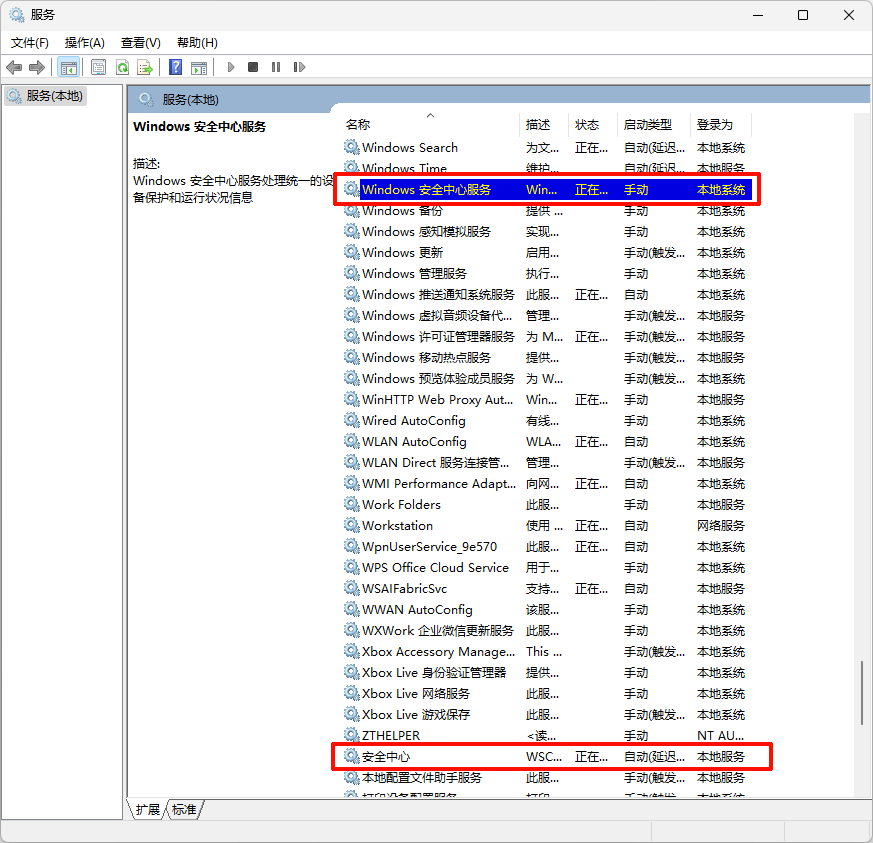Toggle the action pane icon
Screen dimensions: 873x843
pyautogui.click(x=200, y=67)
